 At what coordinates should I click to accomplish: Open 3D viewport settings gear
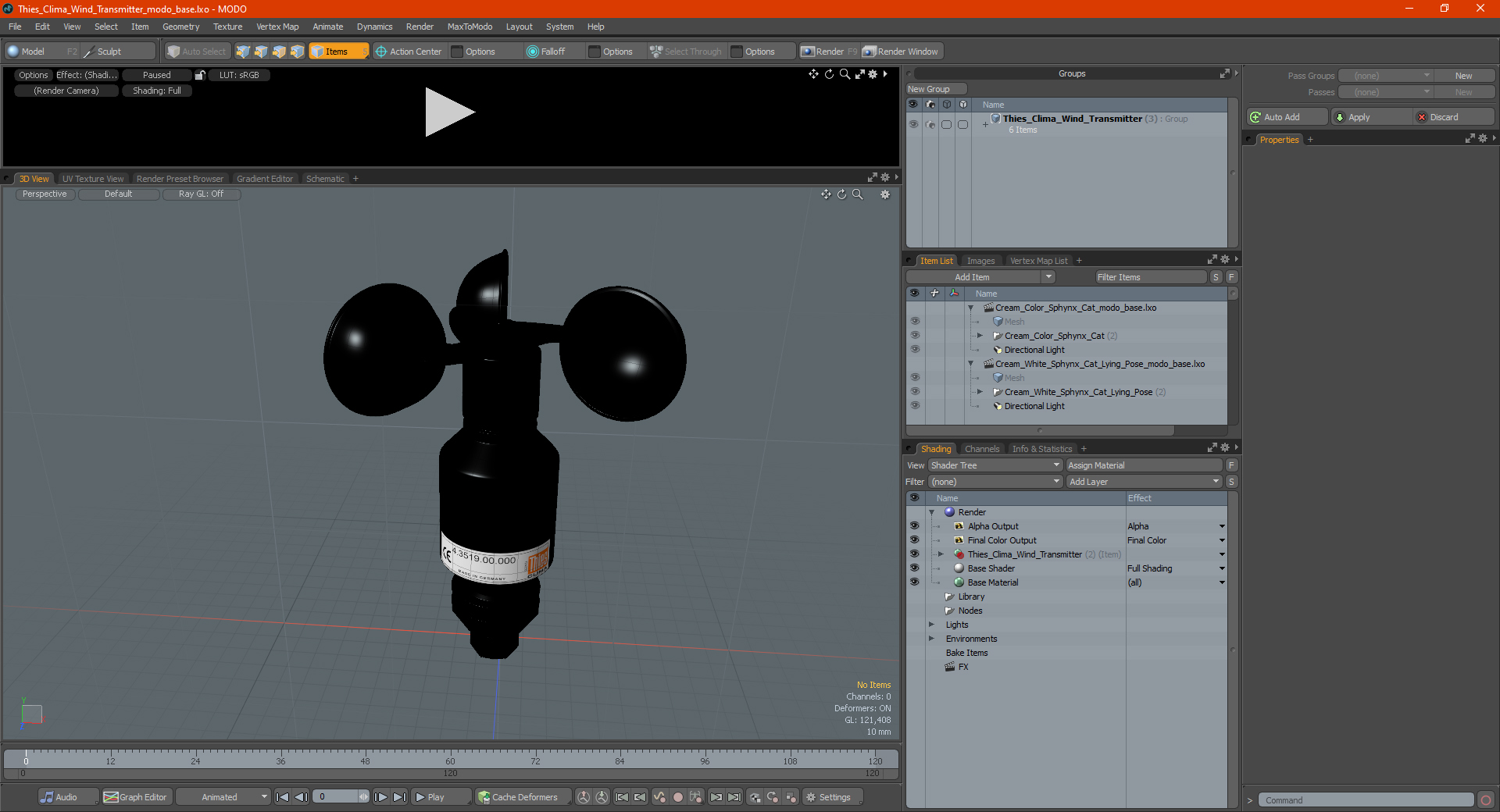tap(885, 194)
